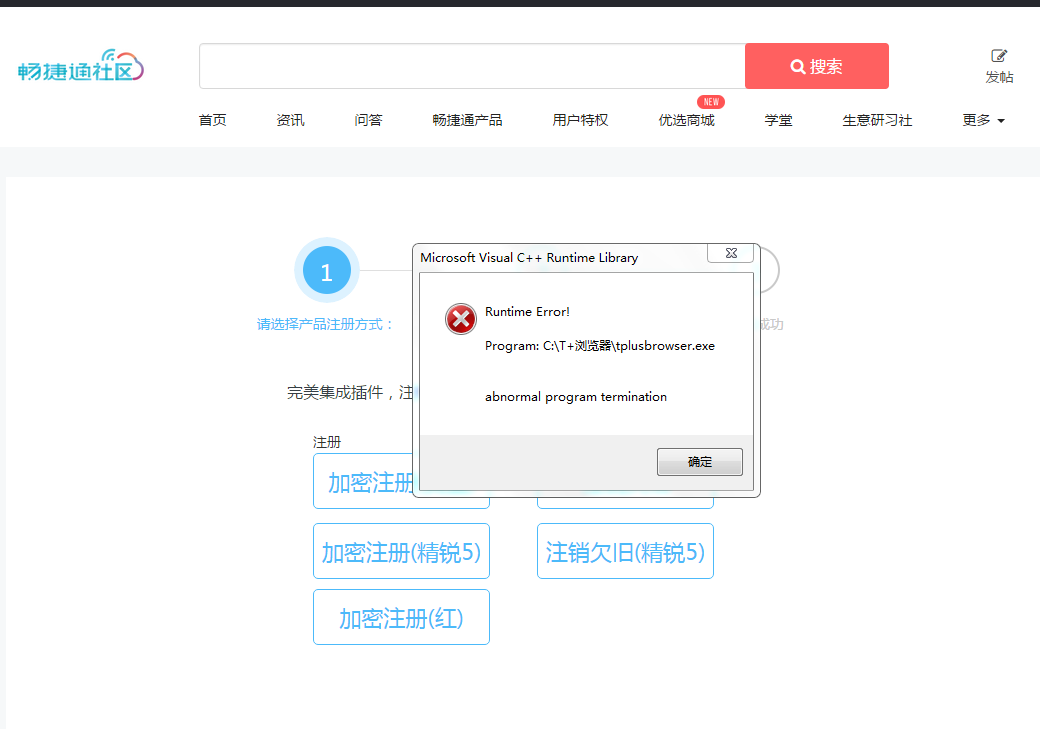Close the Runtime Library dialog

[731, 253]
